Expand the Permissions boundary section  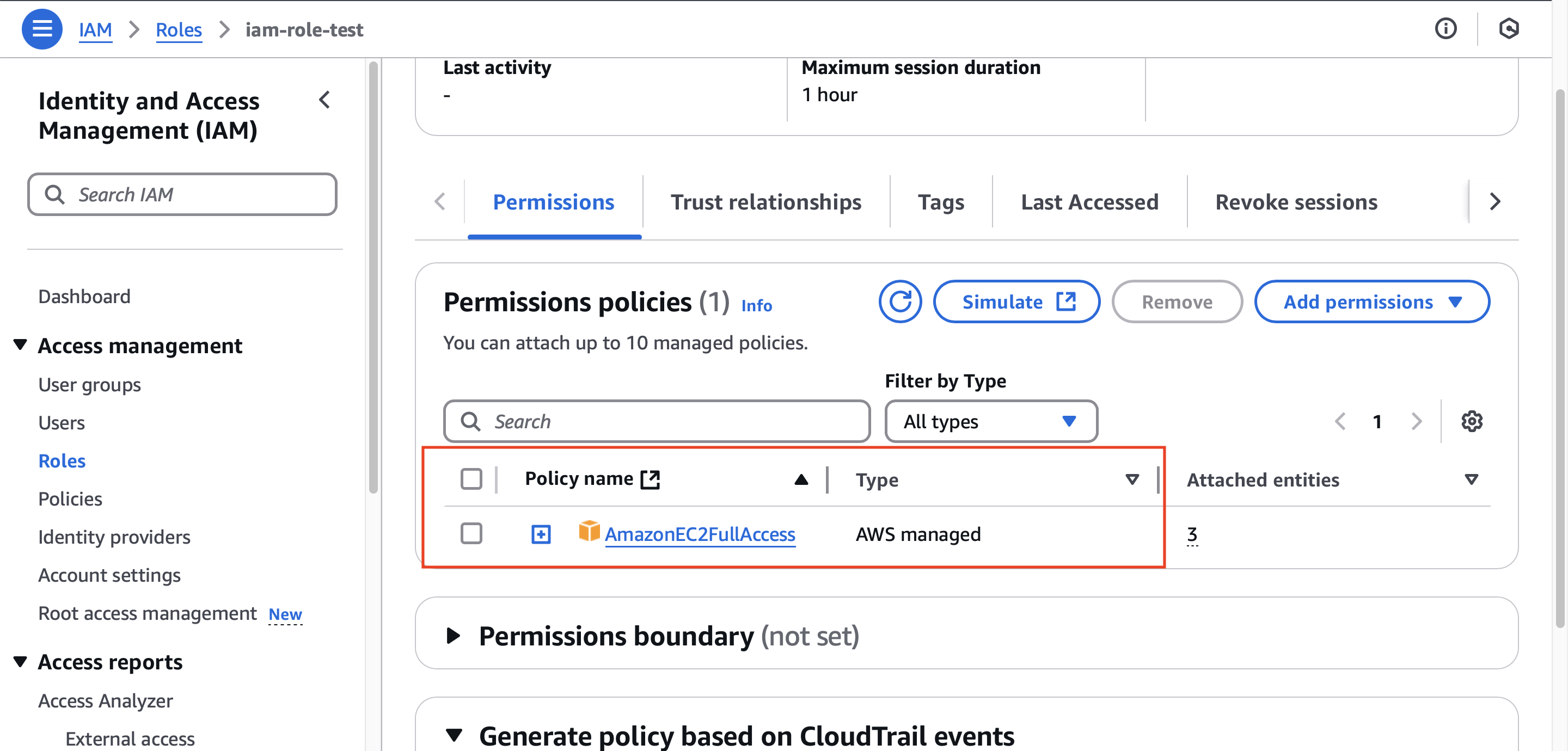point(453,636)
